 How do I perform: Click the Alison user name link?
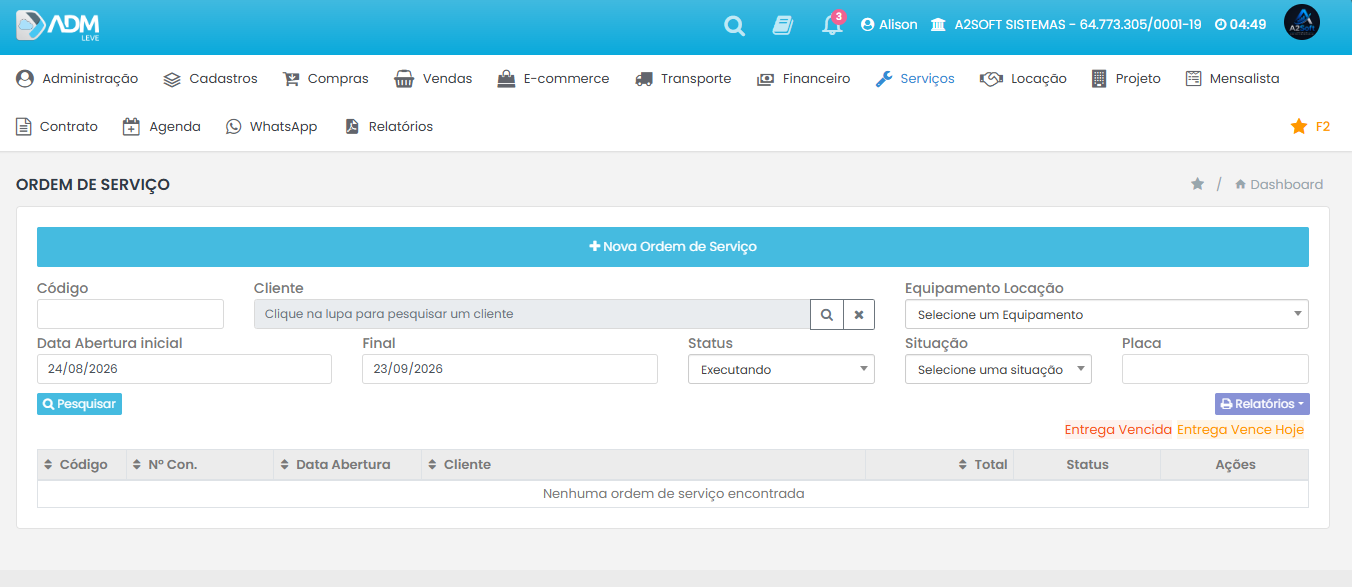click(889, 25)
